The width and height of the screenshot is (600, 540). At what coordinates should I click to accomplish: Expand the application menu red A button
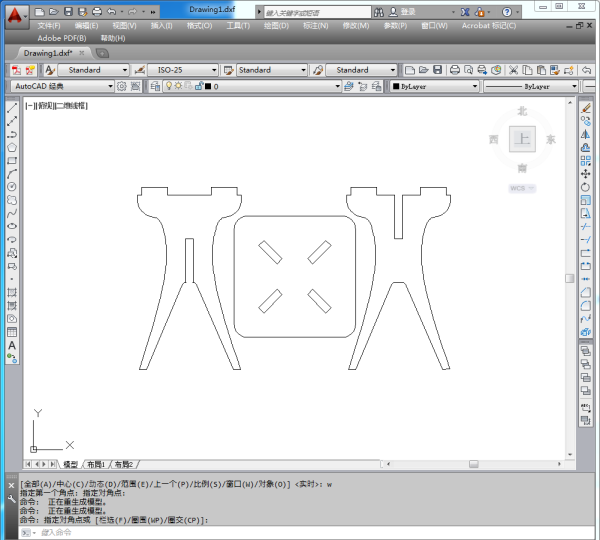point(16,16)
